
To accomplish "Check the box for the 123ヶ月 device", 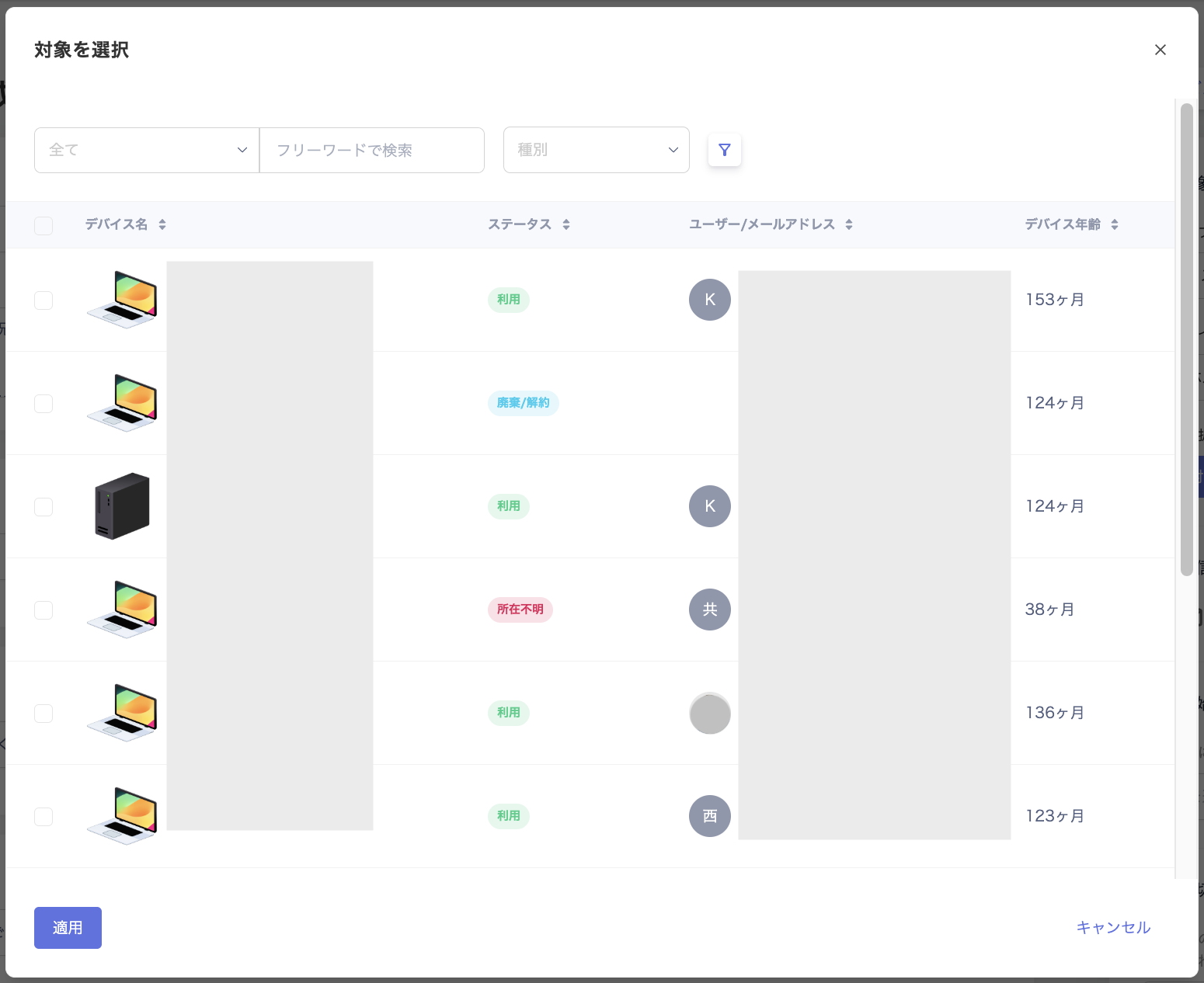I will tap(43, 817).
